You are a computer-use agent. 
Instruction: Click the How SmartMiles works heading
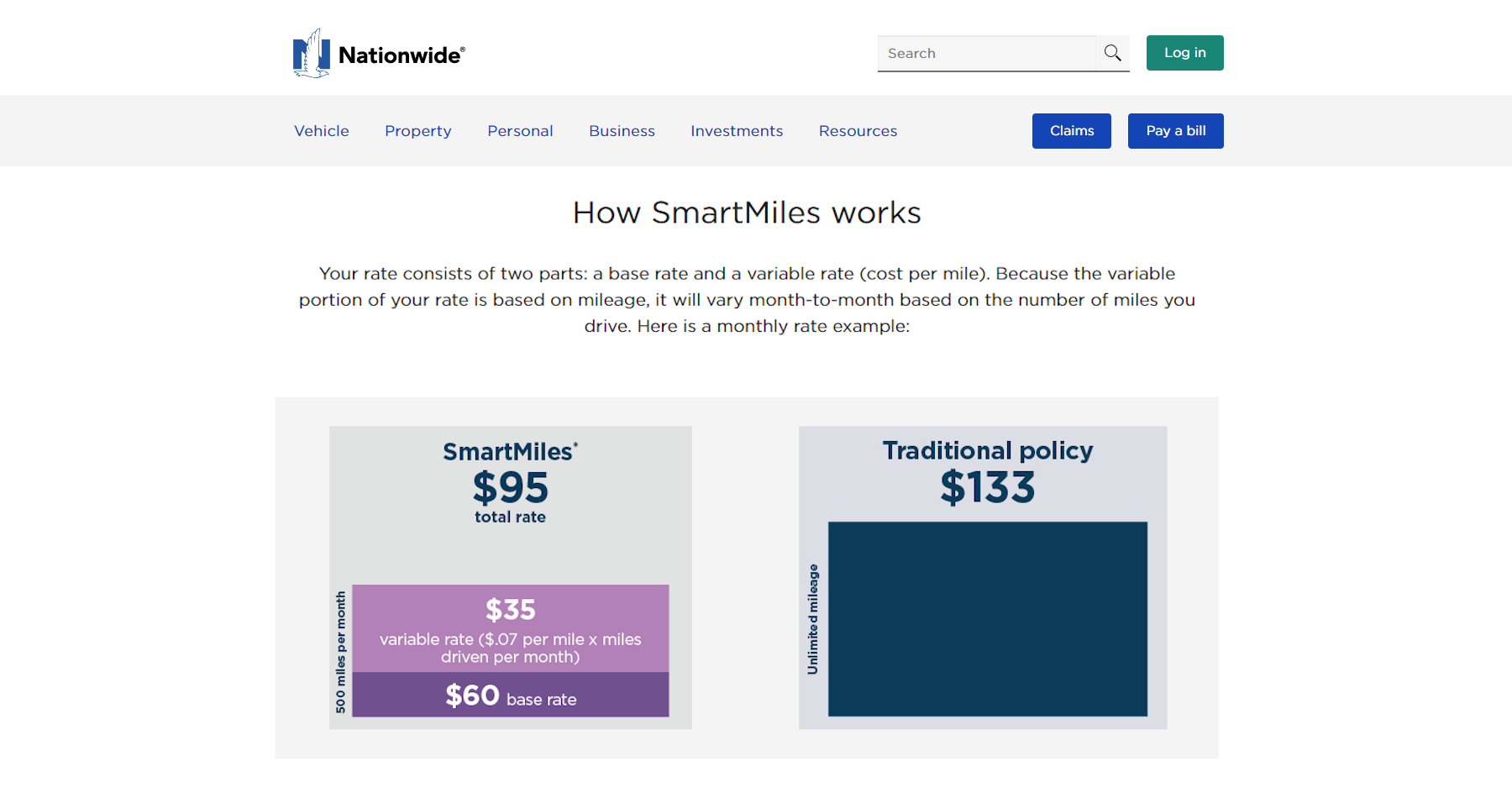click(x=747, y=213)
